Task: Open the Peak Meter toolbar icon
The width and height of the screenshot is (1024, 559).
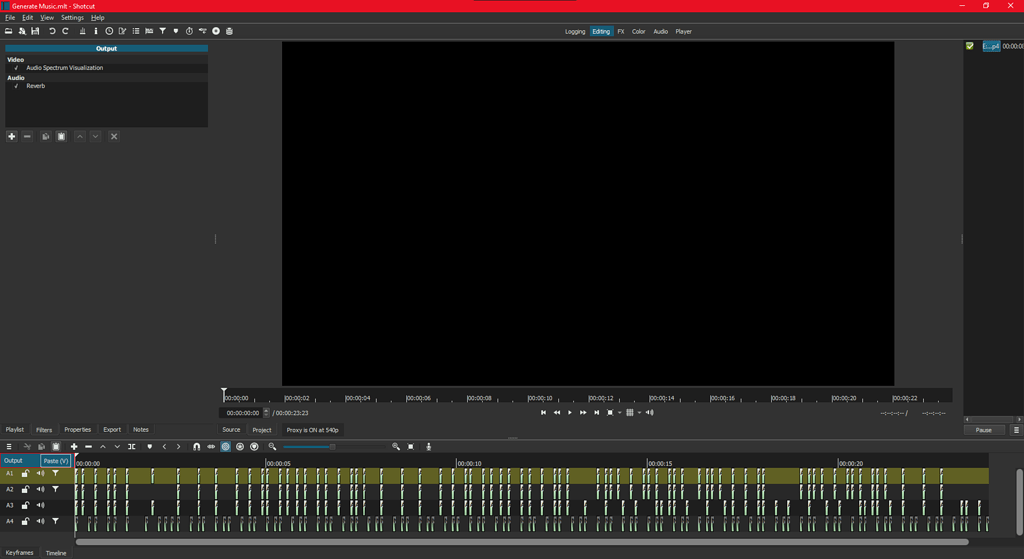Action: pos(82,31)
